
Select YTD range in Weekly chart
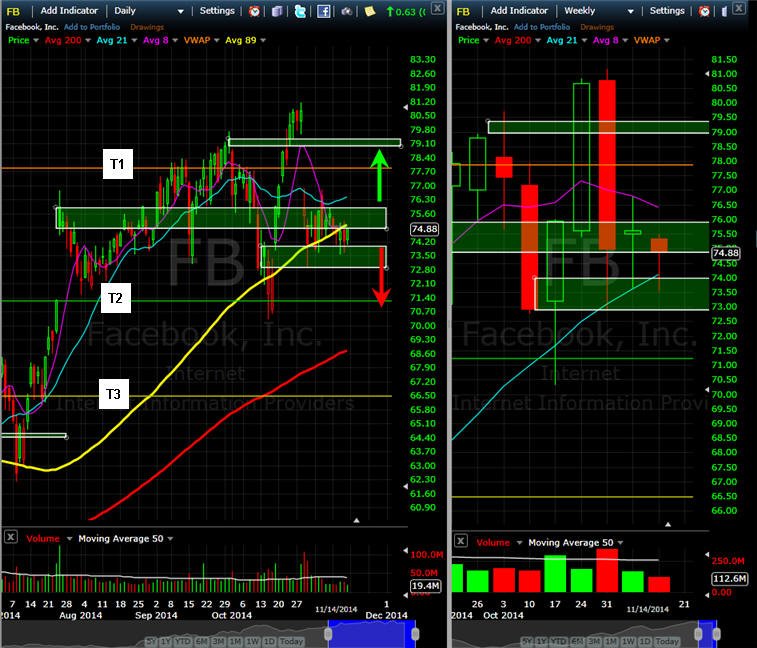coord(559,642)
